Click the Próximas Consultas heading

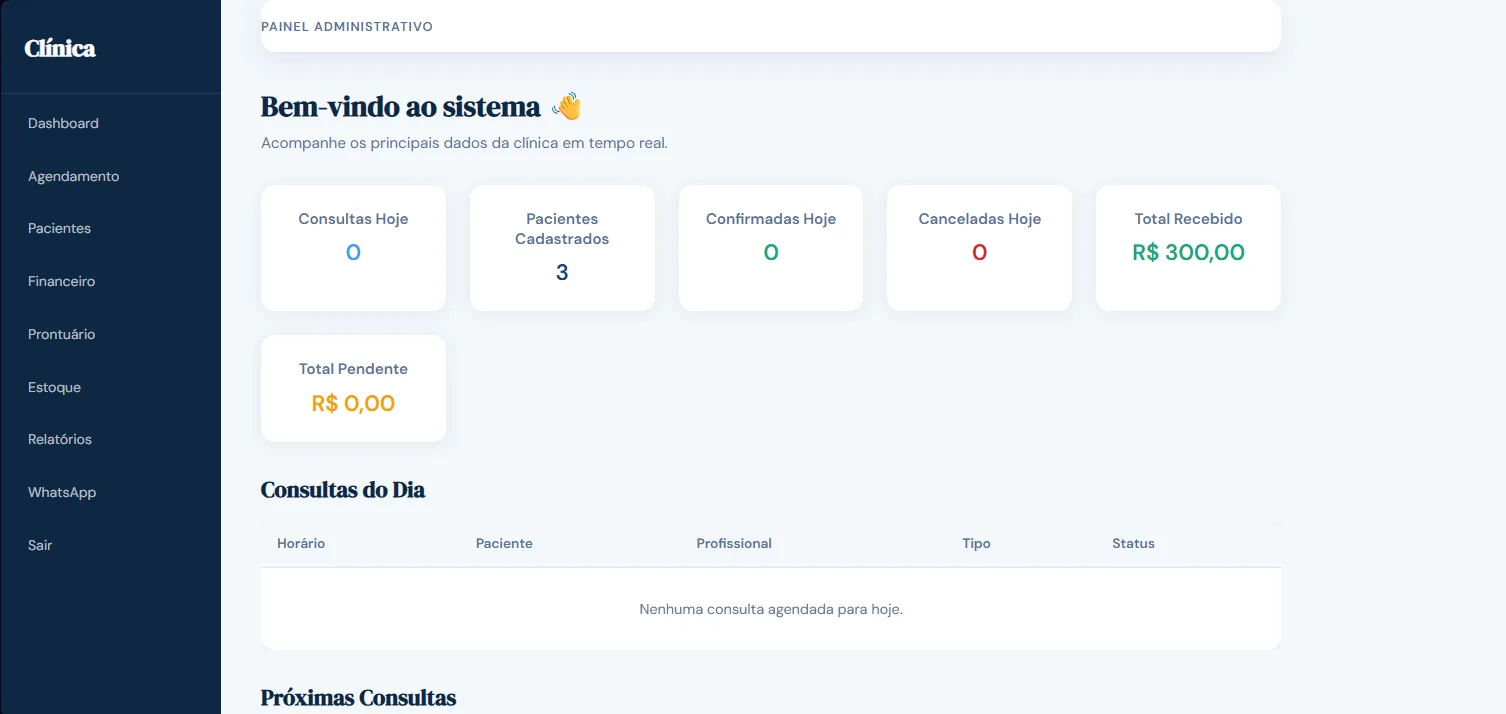point(358,697)
